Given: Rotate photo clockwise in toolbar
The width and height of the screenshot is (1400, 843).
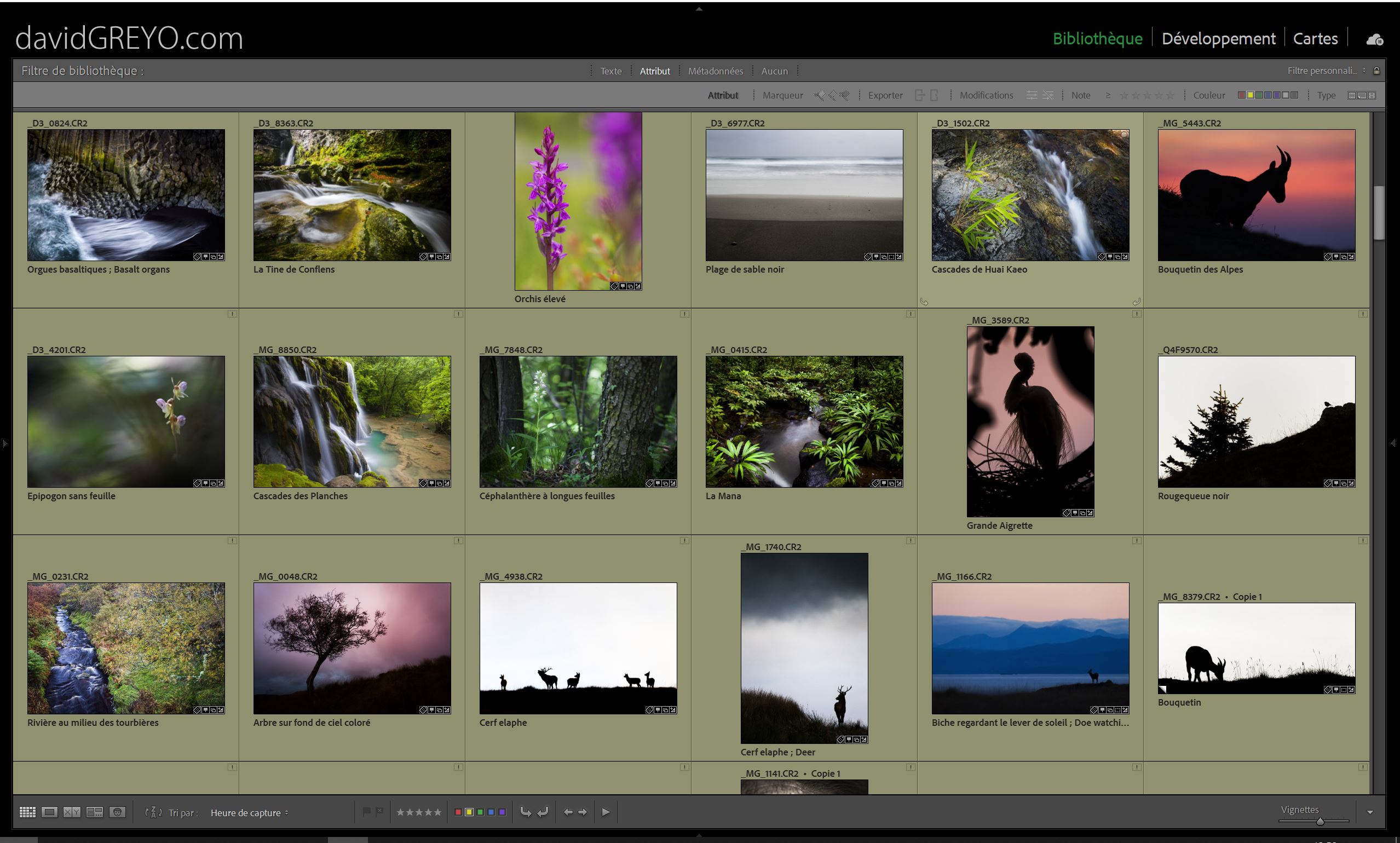Looking at the screenshot, I should pyautogui.click(x=543, y=812).
